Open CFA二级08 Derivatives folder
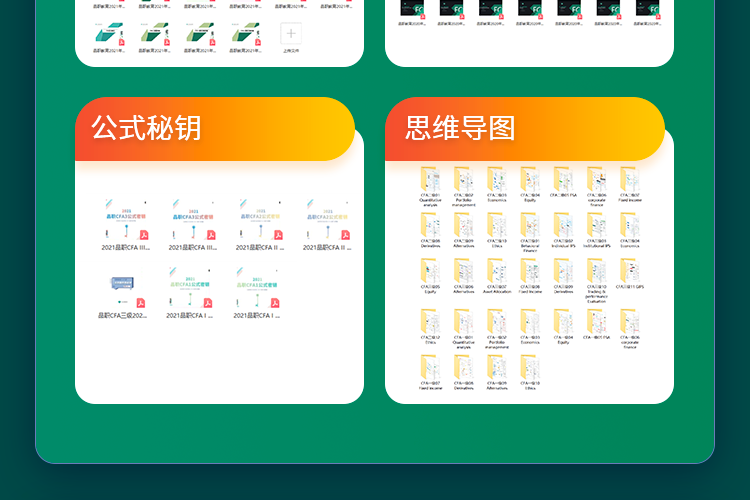The height and width of the screenshot is (500, 750). (430, 230)
